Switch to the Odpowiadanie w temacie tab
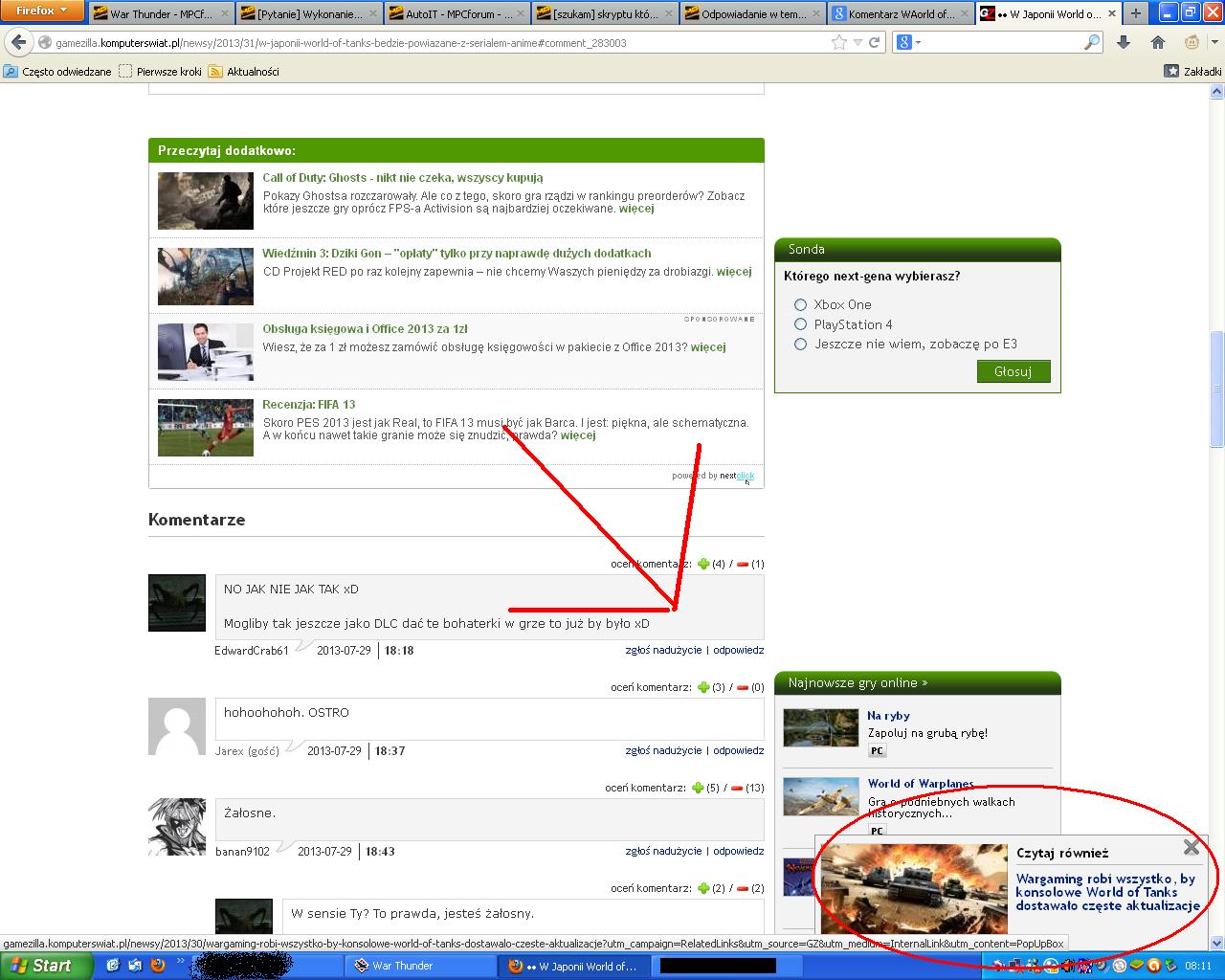1225x980 pixels. click(752, 14)
